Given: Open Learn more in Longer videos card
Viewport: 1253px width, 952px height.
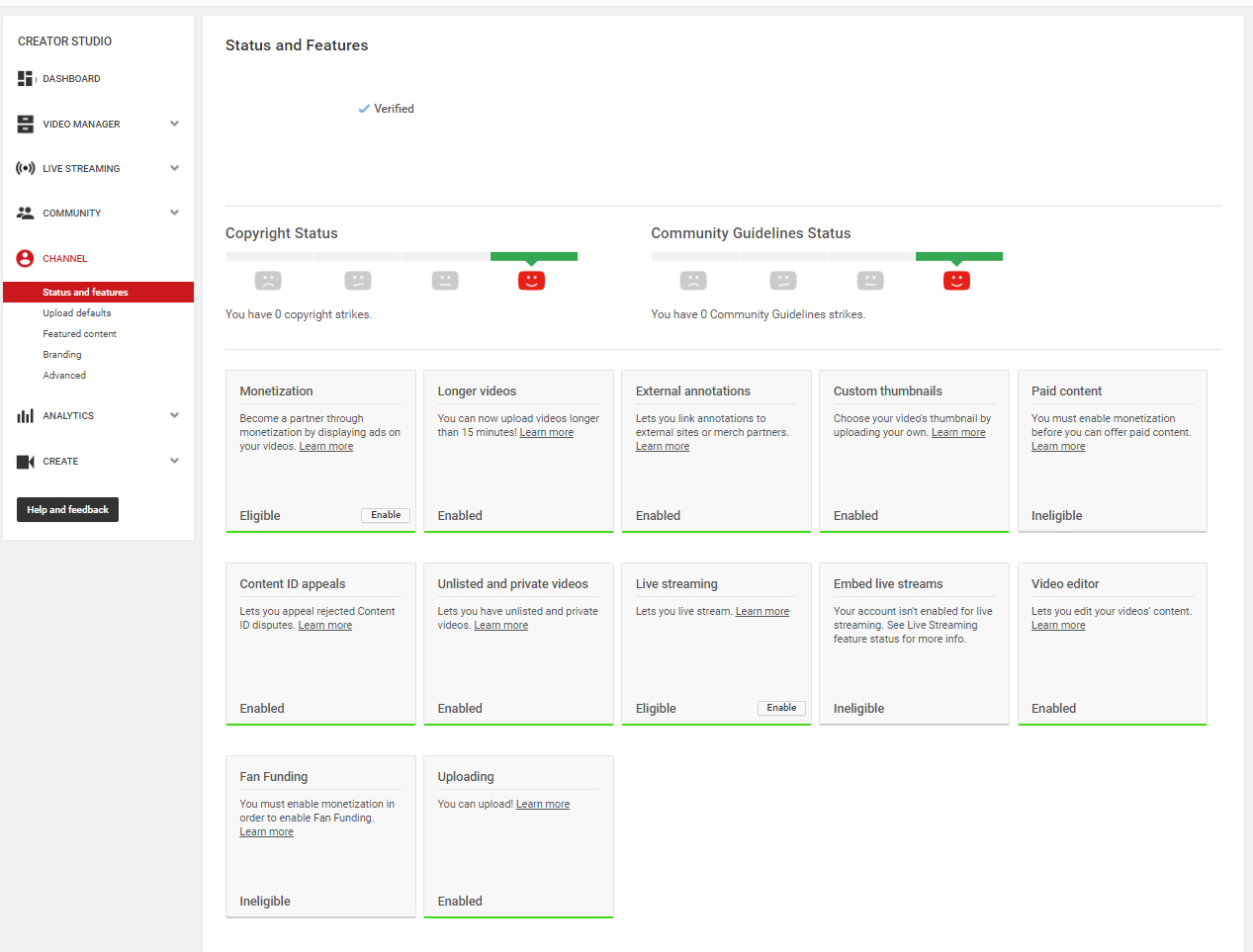Looking at the screenshot, I should point(547,433).
